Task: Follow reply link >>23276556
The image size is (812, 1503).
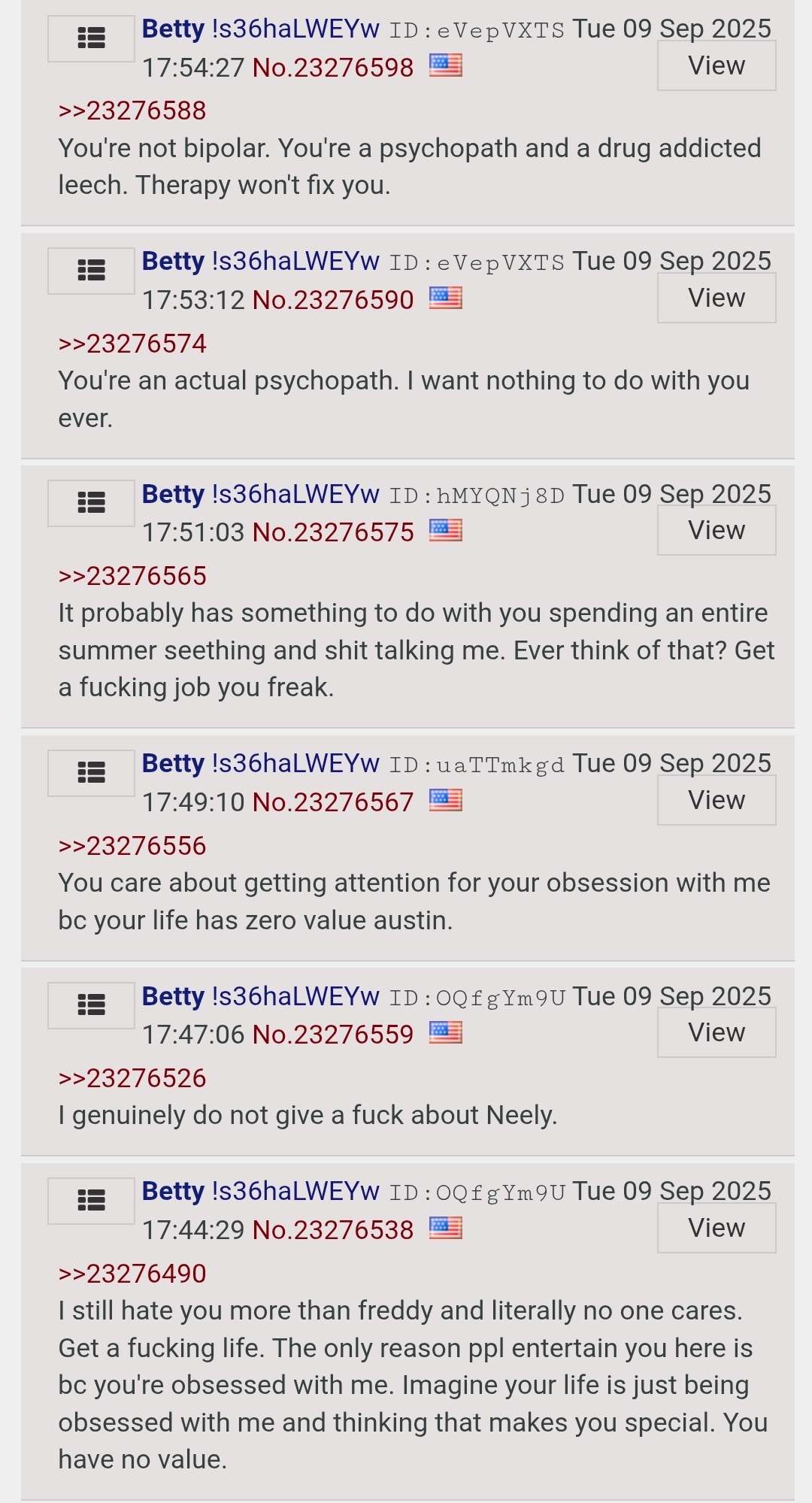Action: click(132, 846)
